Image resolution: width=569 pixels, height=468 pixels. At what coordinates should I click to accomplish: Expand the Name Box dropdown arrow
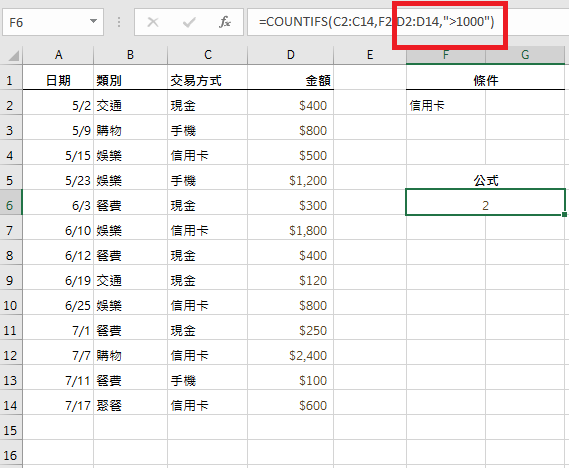[x=94, y=21]
